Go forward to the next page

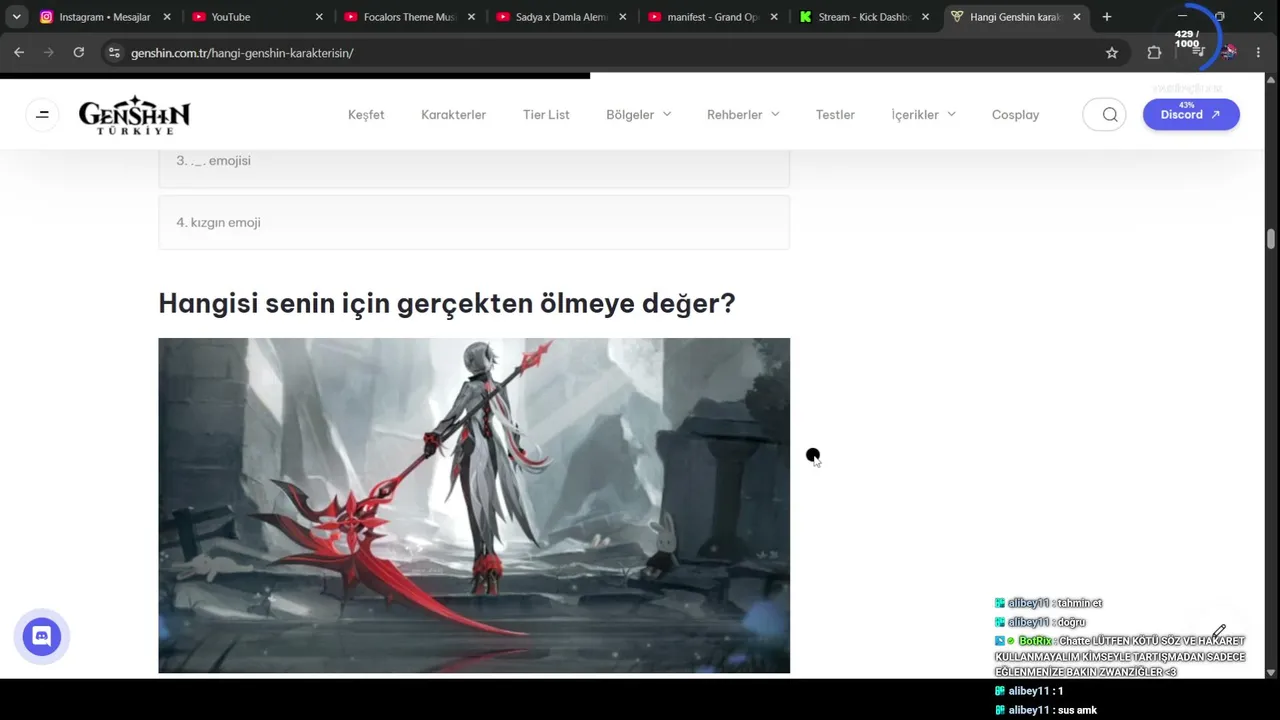[48, 53]
